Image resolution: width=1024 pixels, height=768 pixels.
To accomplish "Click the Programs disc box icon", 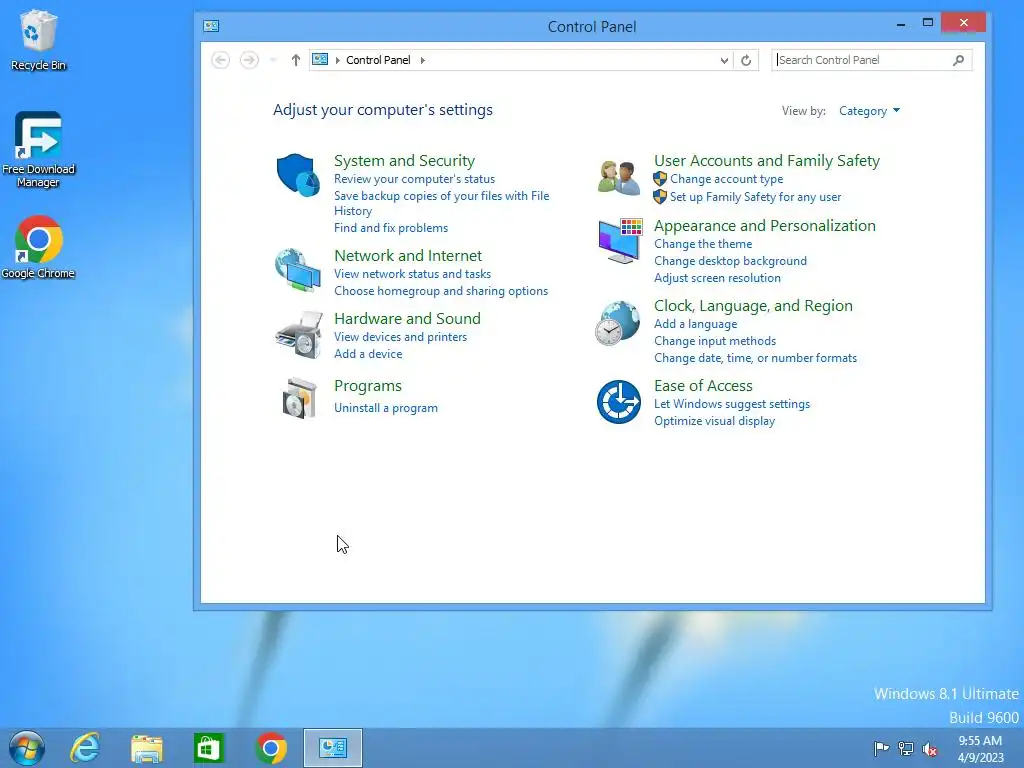I will tap(299, 398).
